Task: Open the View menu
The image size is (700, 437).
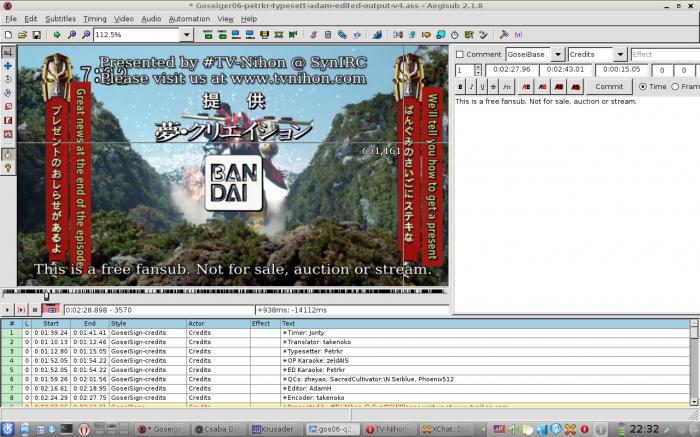Action: pos(225,19)
